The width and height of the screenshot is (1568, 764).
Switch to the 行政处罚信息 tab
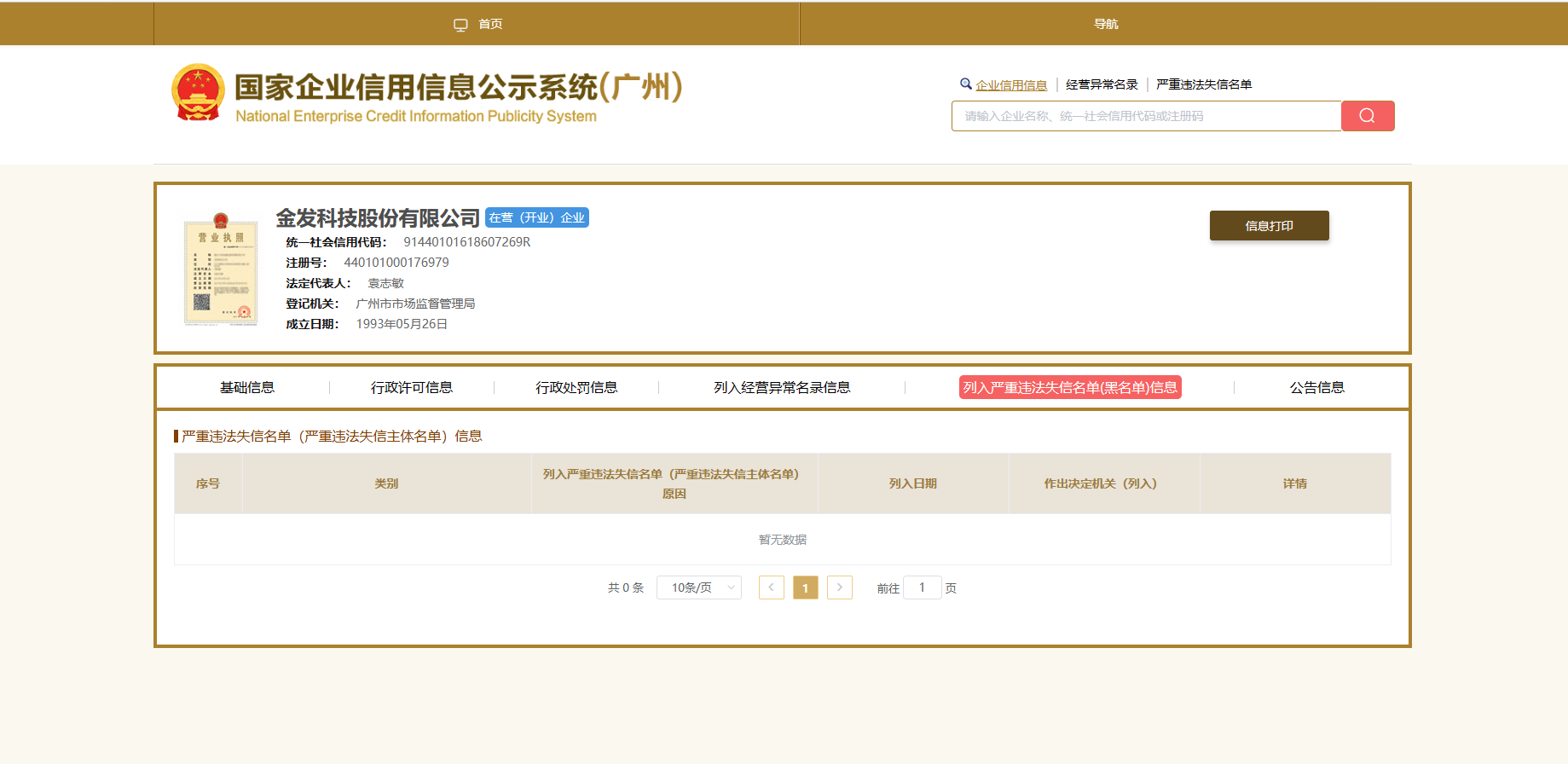[576, 387]
